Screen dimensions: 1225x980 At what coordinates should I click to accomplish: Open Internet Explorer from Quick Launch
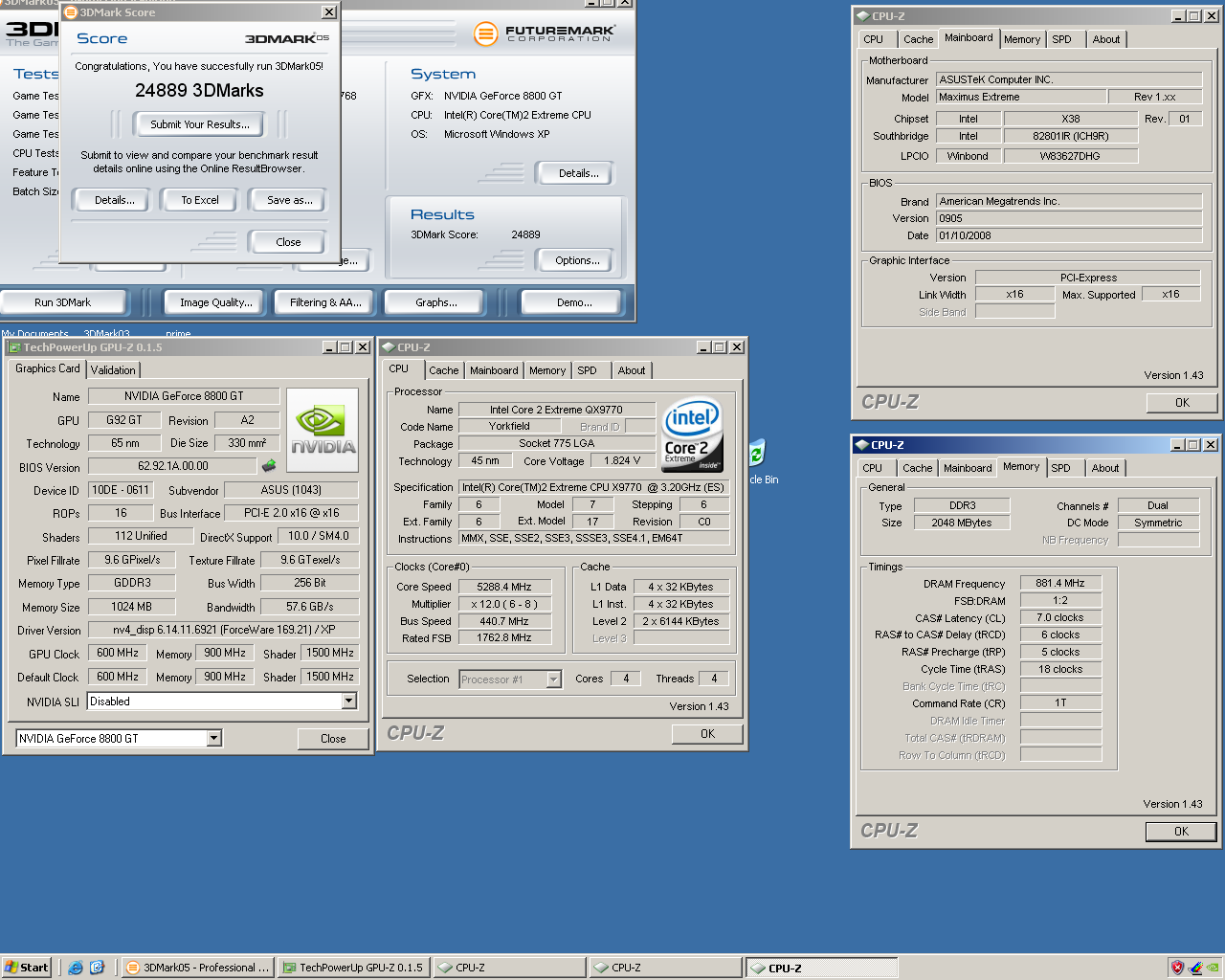76,968
